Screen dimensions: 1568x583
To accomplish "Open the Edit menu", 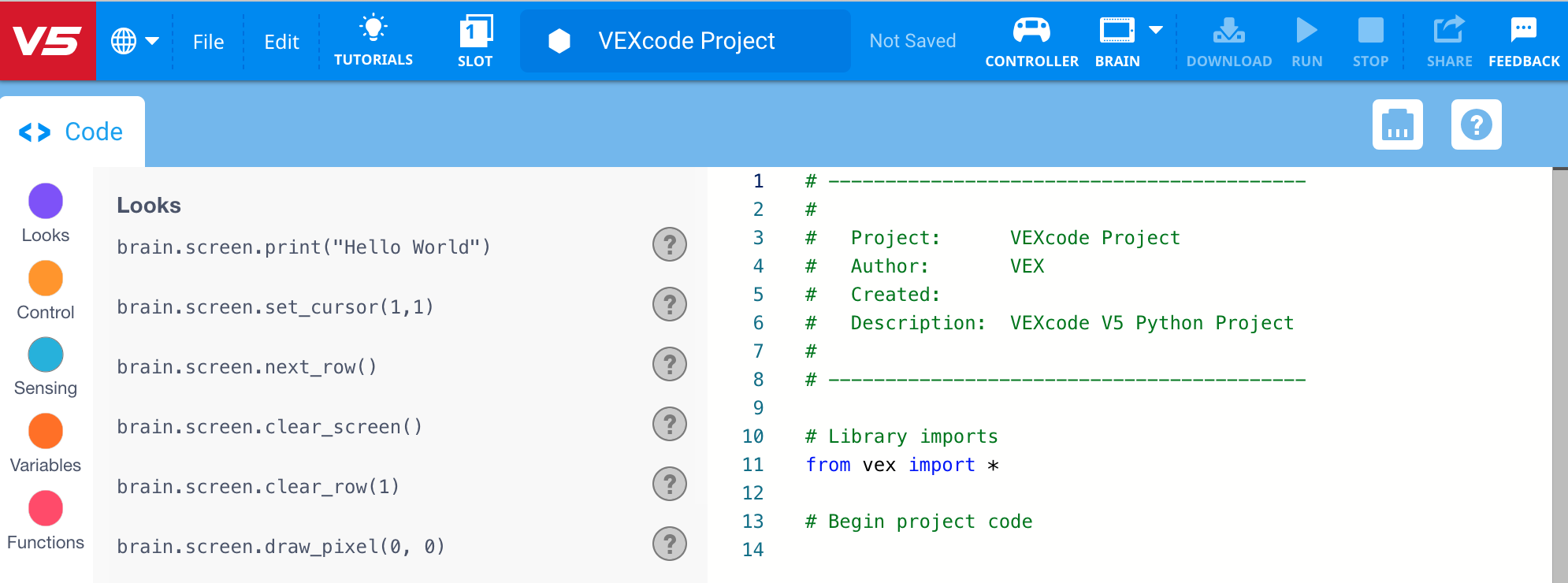I will [281, 41].
